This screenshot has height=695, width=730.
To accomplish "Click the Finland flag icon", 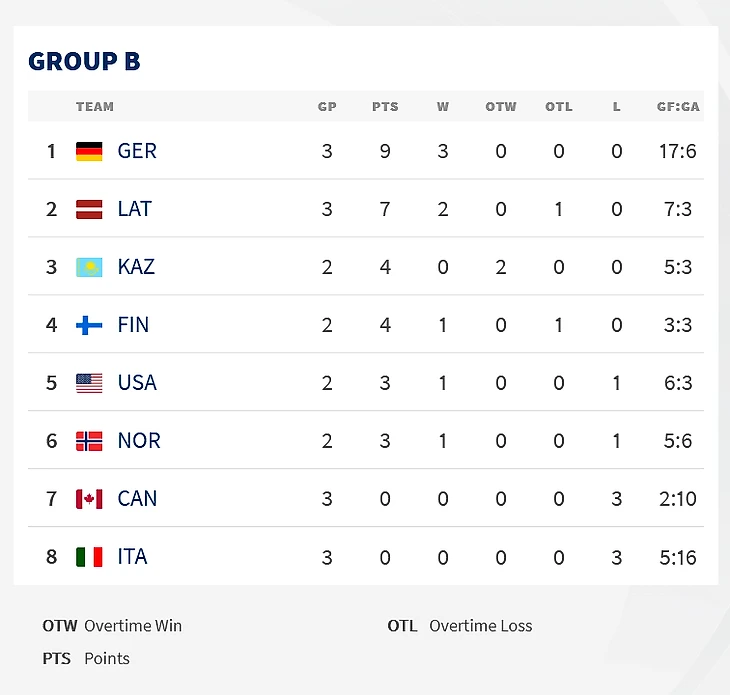I will point(89,325).
